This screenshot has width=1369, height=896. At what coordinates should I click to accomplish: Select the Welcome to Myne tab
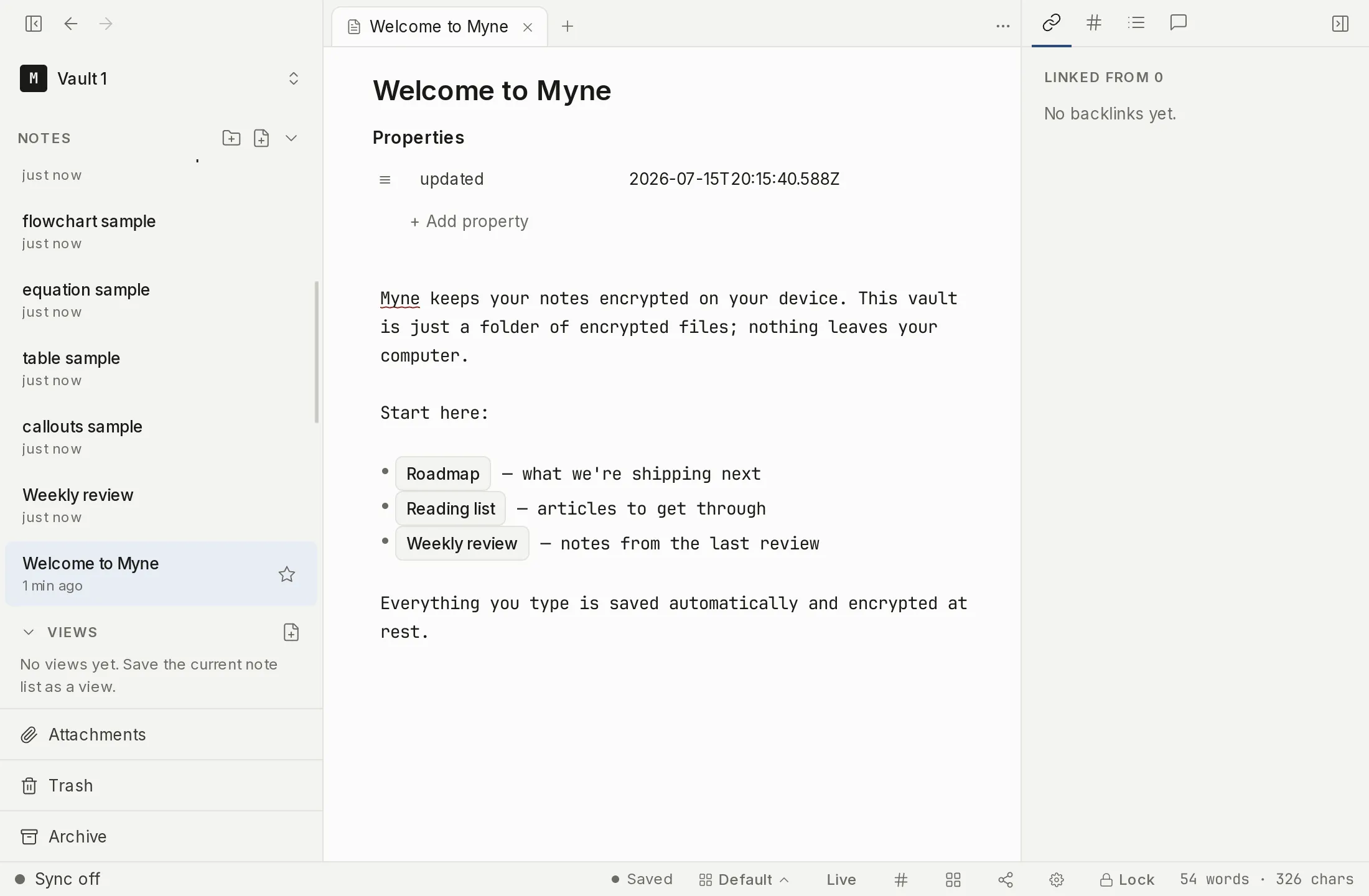point(439,27)
